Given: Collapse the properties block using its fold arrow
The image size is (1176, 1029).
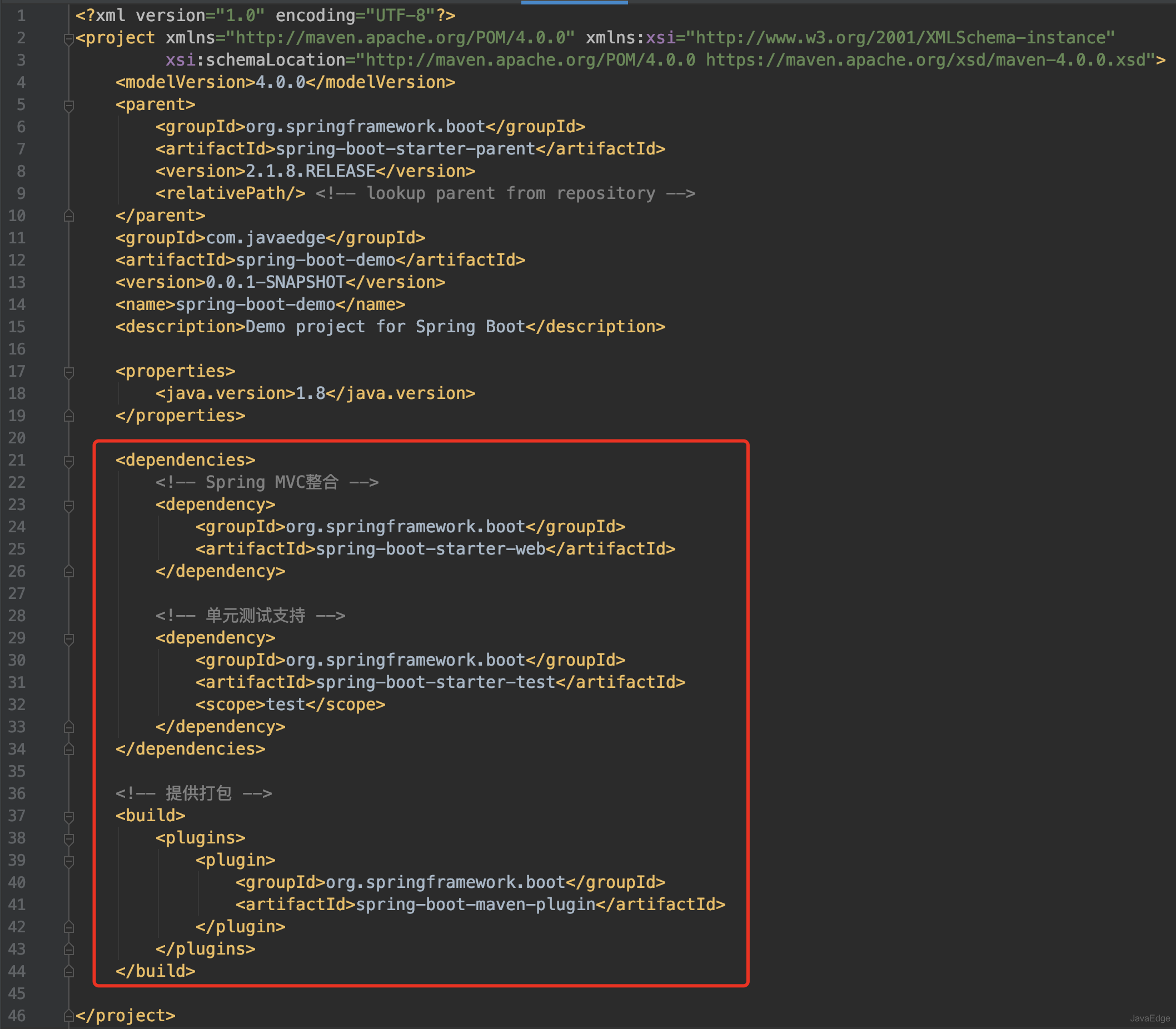Looking at the screenshot, I should [69, 372].
